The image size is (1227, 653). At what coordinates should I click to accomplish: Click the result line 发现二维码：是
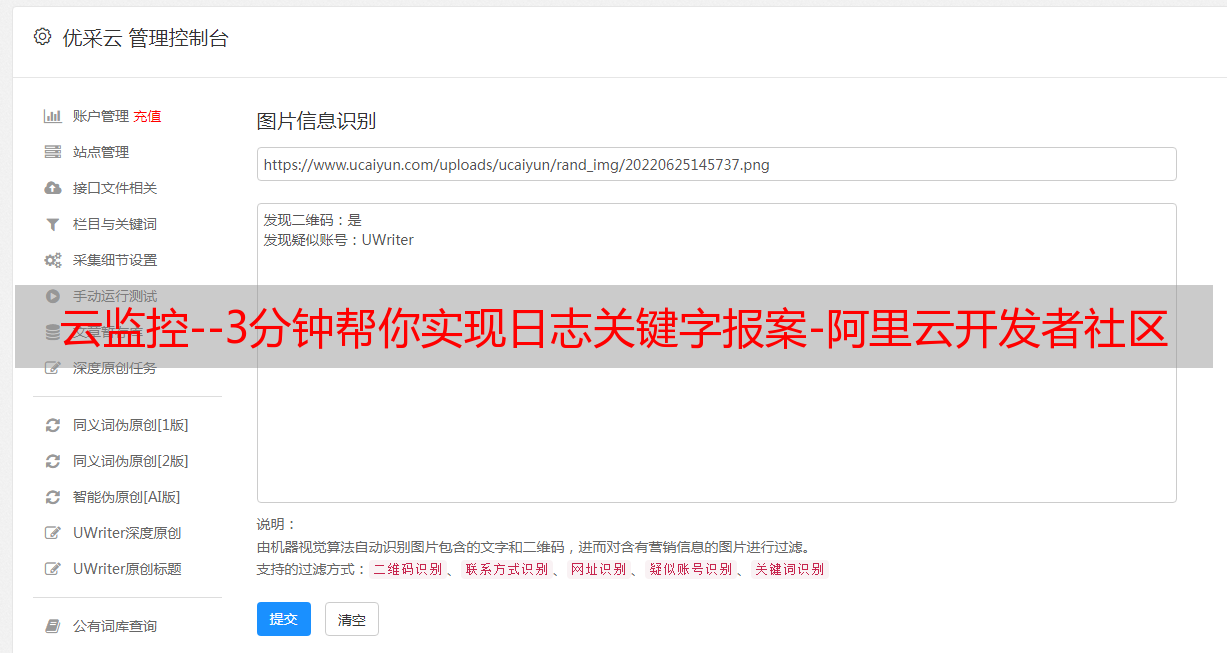coord(312,220)
